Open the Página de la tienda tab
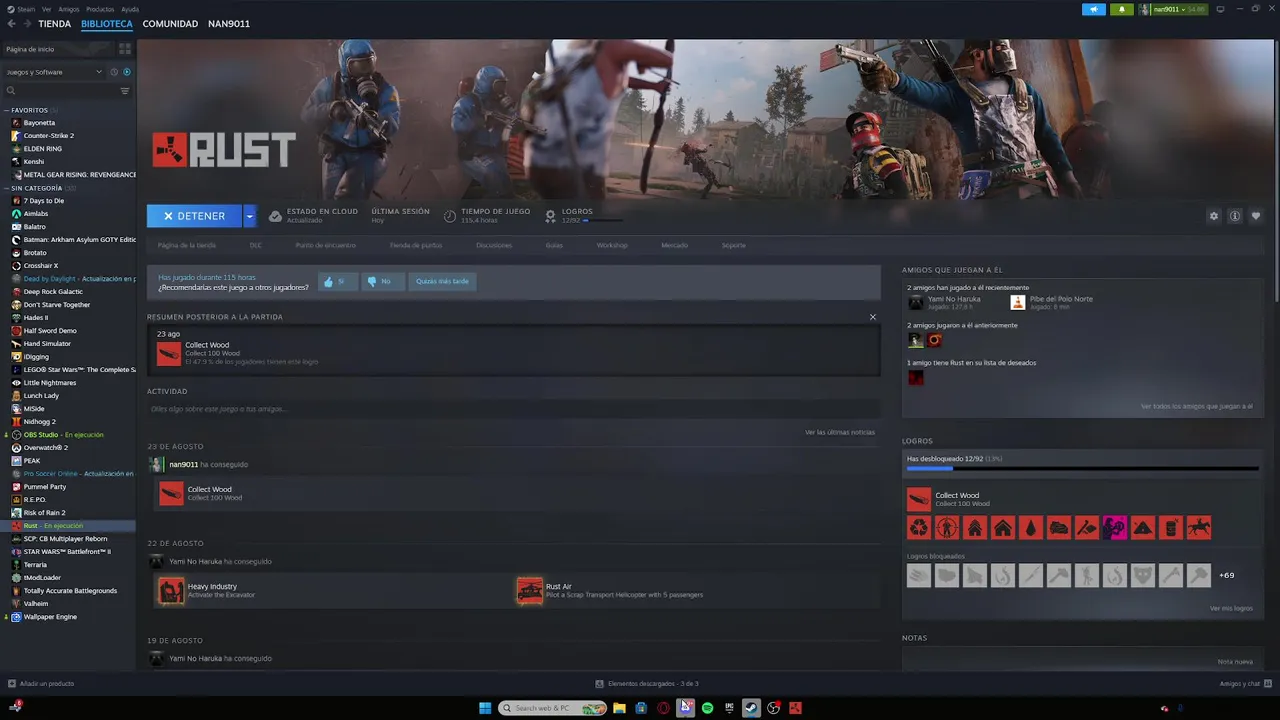This screenshot has width=1280, height=720. pyautogui.click(x=186, y=245)
